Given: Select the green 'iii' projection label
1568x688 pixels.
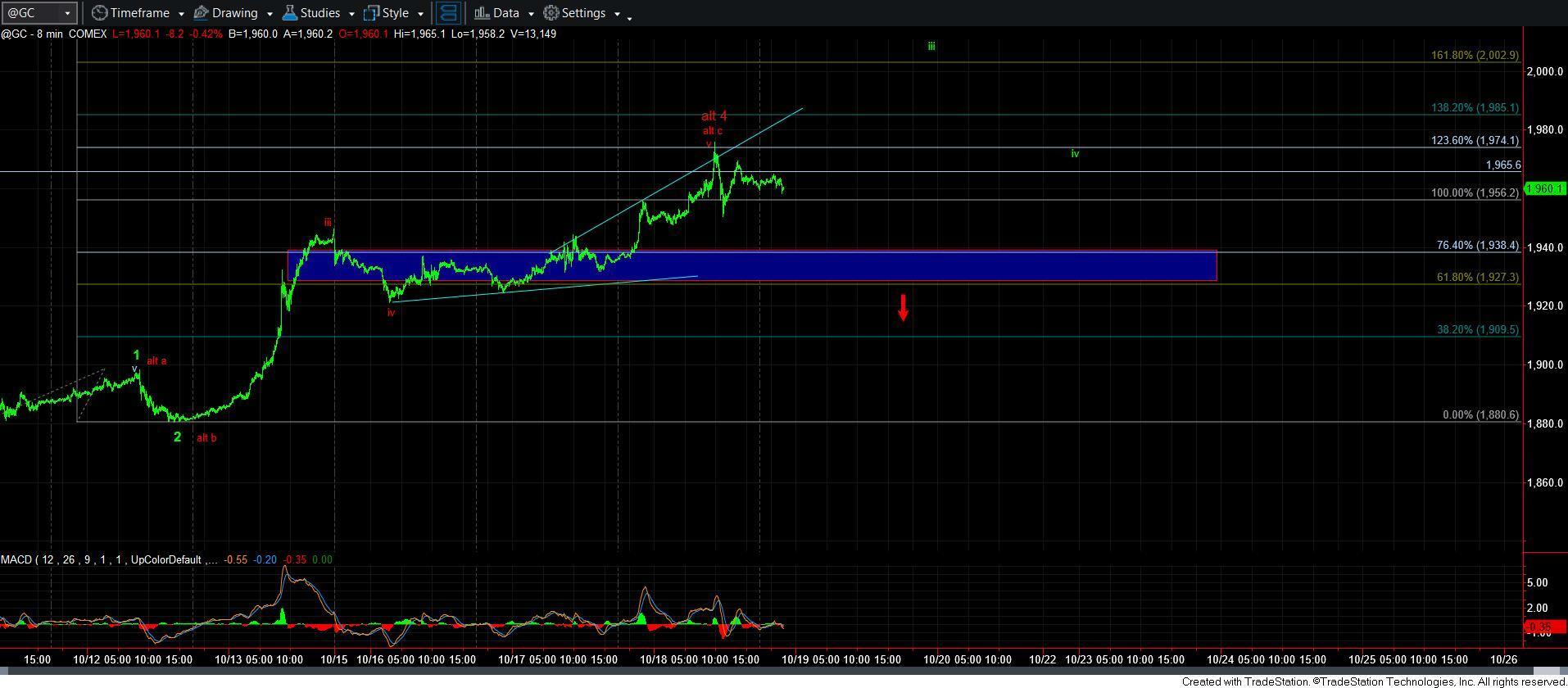Looking at the screenshot, I should click(x=931, y=47).
